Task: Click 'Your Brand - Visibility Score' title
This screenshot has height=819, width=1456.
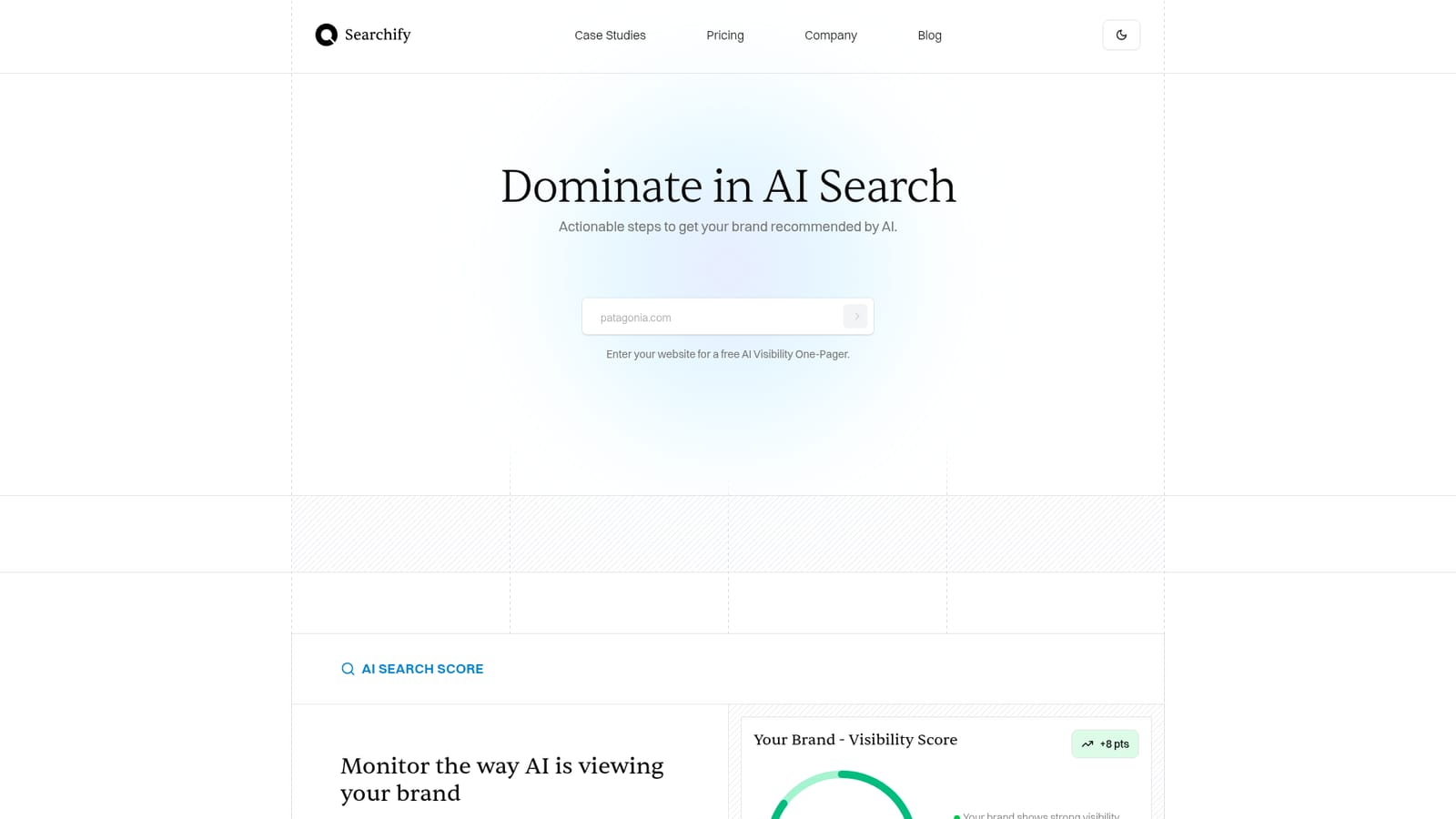Action: 855,740
